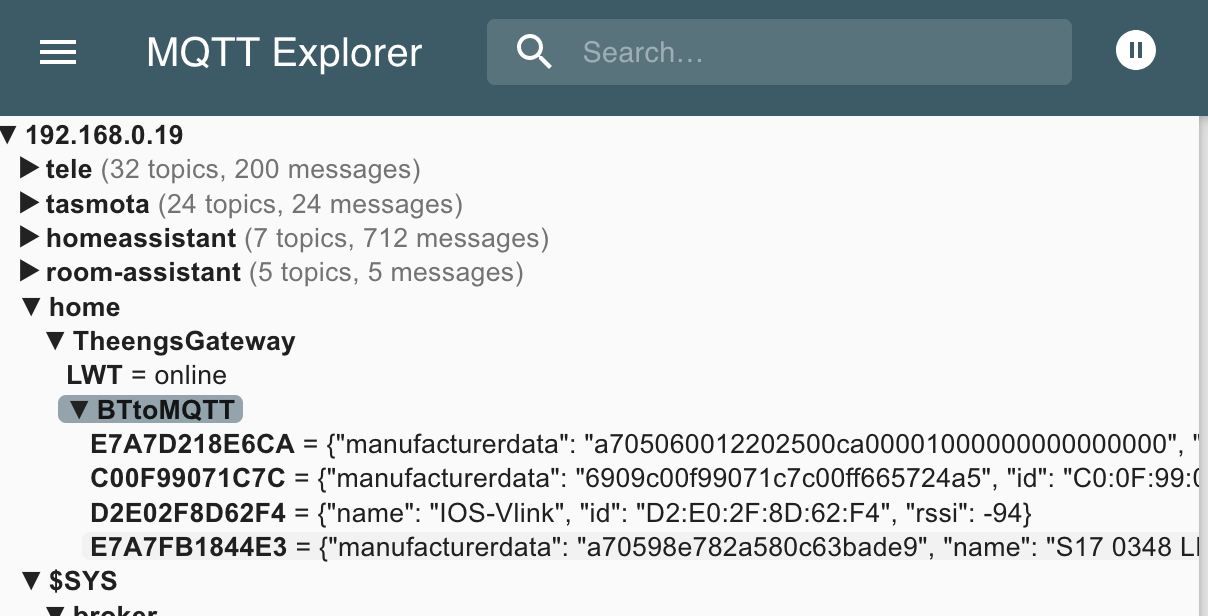The image size is (1208, 616).
Task: Click the search magnifier icon
Action: [x=534, y=52]
